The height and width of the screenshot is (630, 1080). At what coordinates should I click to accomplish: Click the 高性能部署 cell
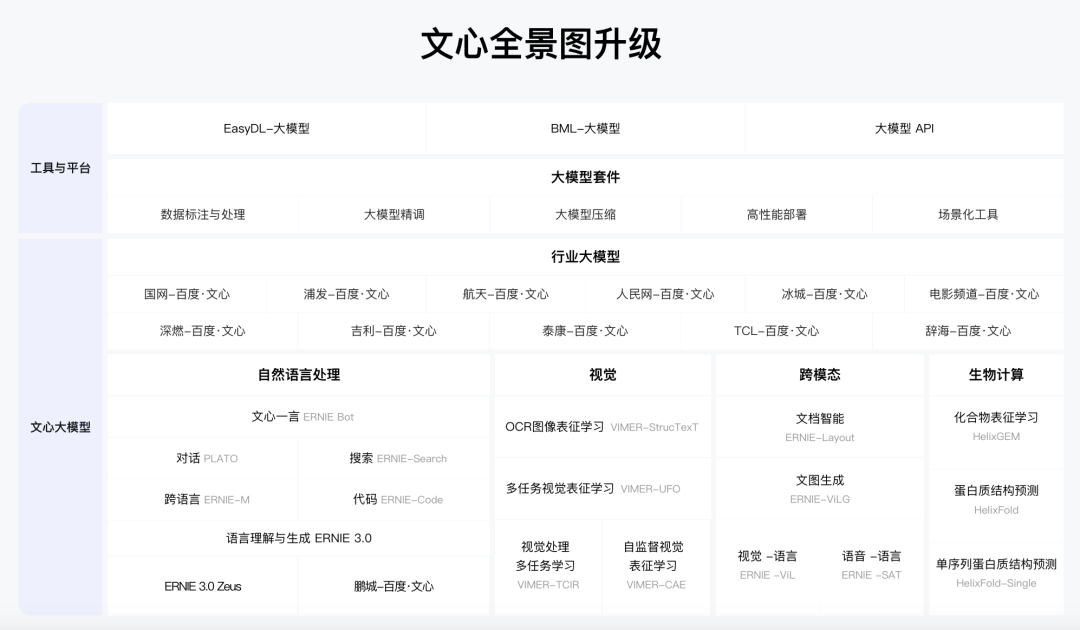(776, 213)
